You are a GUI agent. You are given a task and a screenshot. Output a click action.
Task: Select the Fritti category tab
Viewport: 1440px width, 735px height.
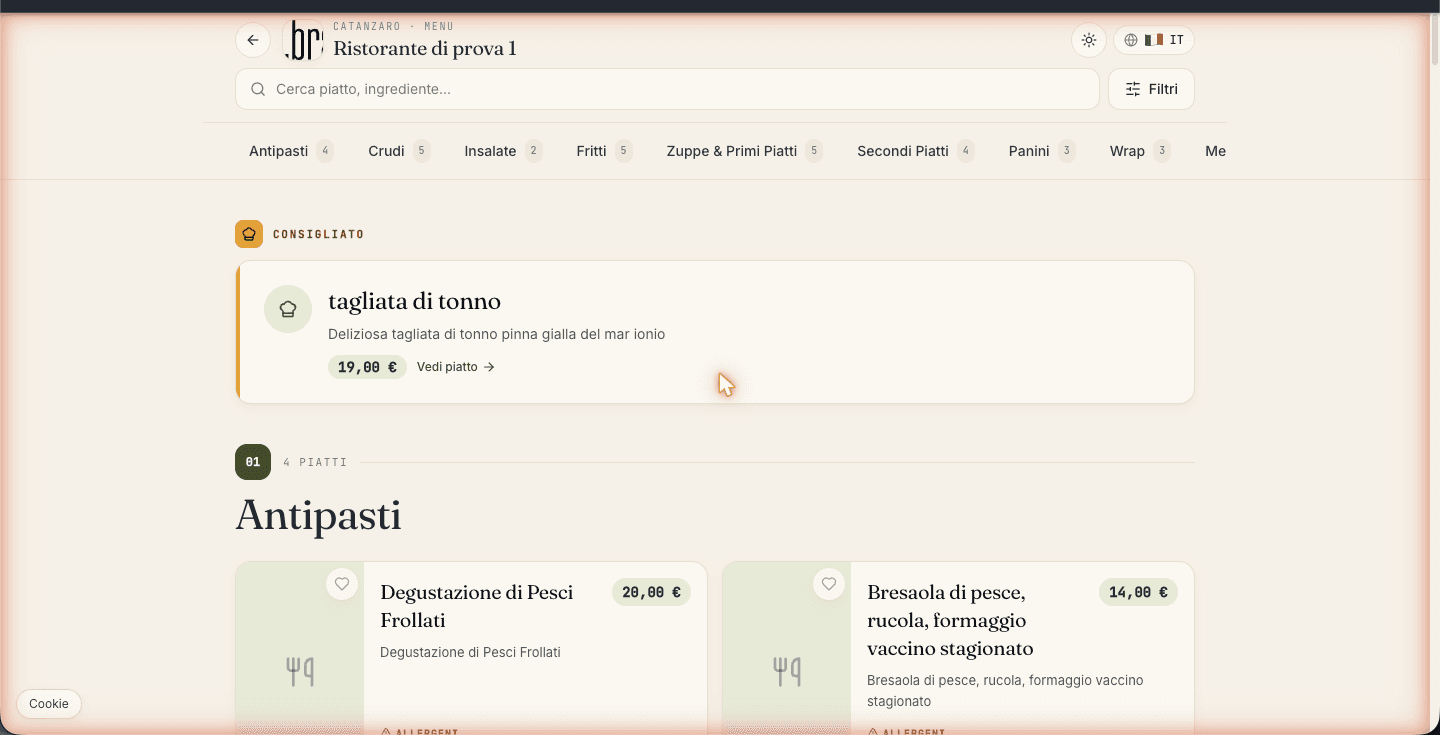[x=604, y=151]
